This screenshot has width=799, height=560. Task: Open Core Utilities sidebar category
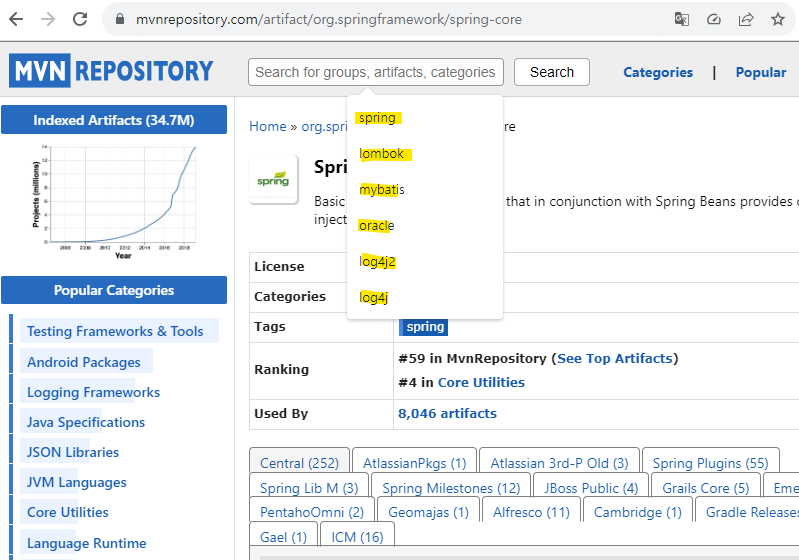pyautogui.click(x=68, y=512)
